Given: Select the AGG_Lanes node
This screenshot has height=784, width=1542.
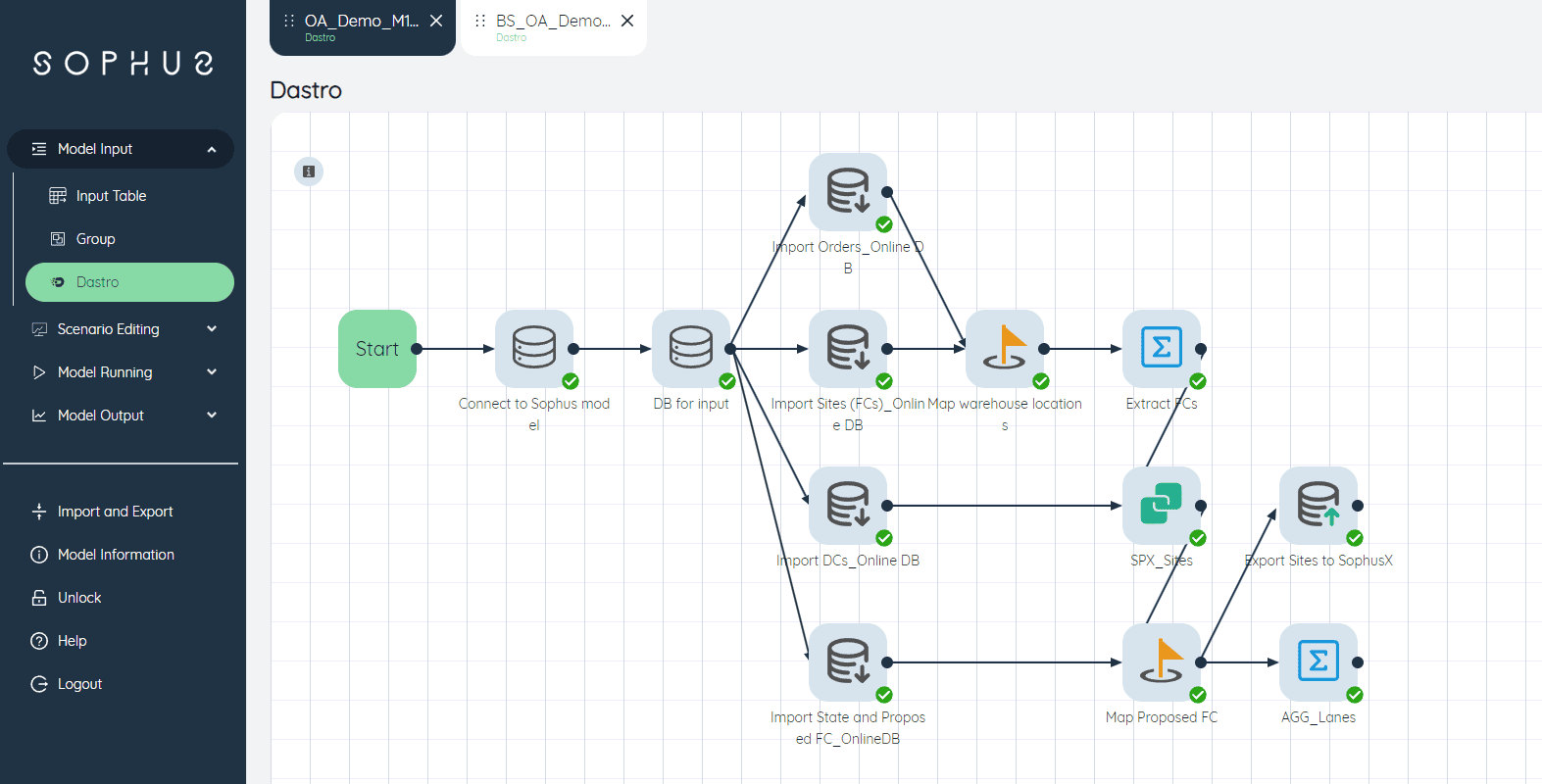Looking at the screenshot, I should [x=1318, y=661].
